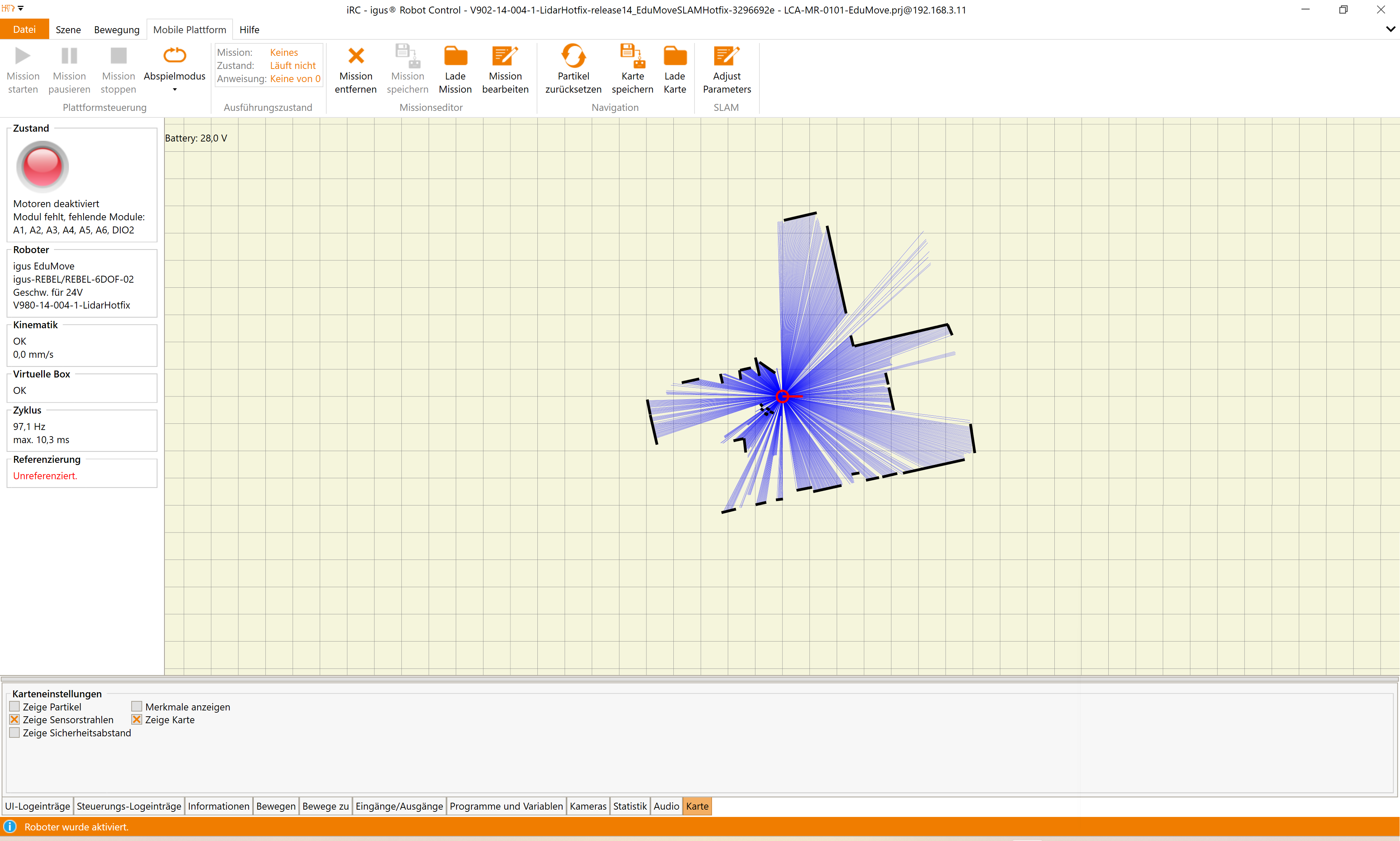
Task: Load a map via Lade Karte
Action: pyautogui.click(x=674, y=56)
